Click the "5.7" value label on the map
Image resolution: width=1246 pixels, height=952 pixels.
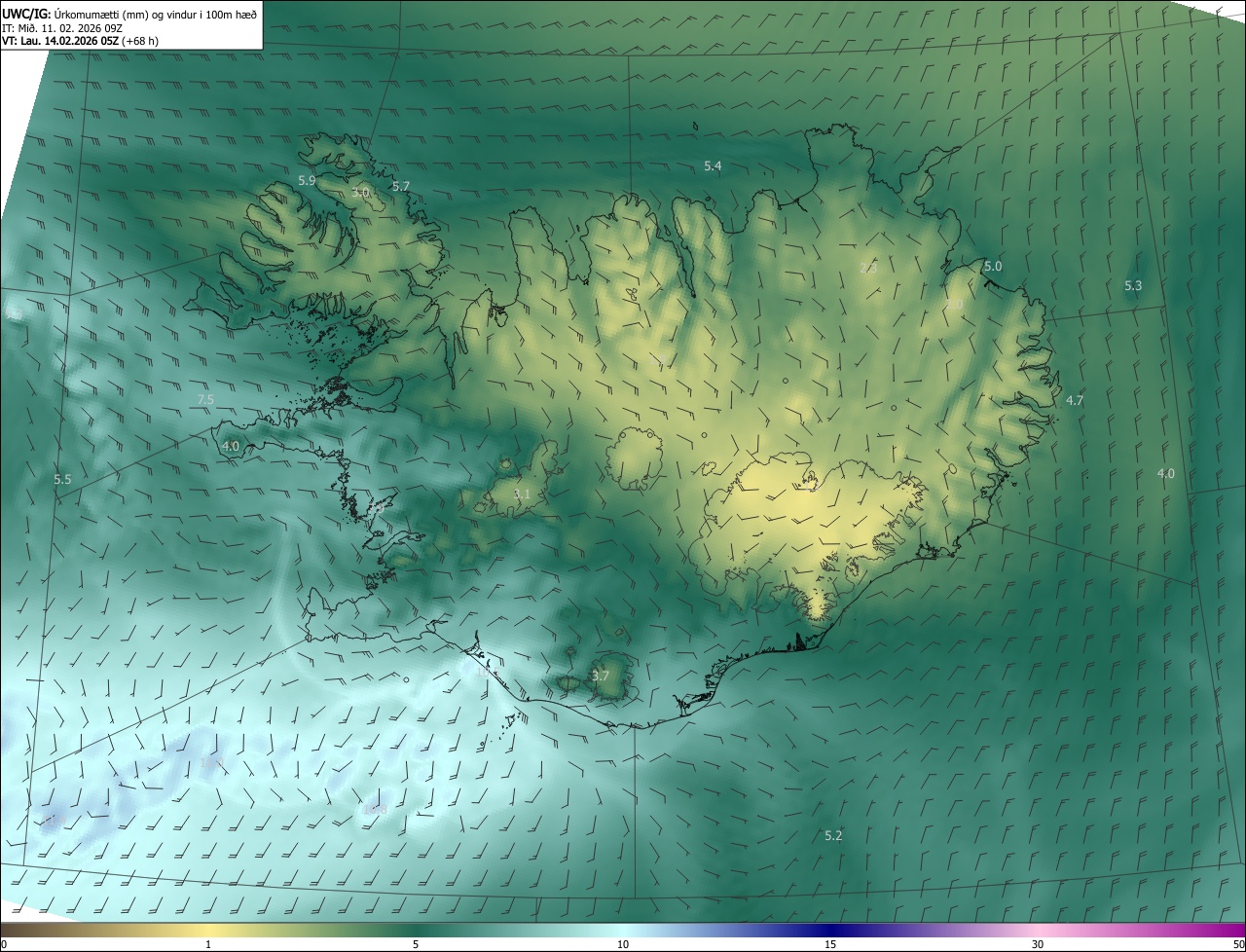point(401,186)
